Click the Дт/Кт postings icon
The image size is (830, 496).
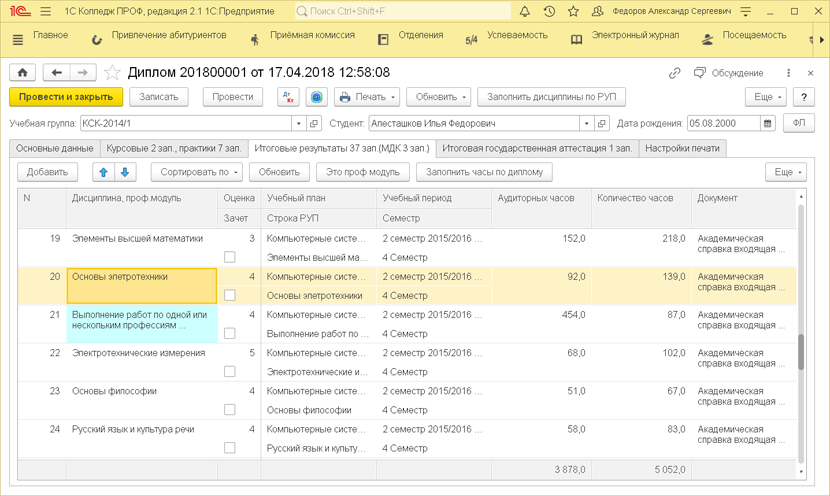click(288, 97)
